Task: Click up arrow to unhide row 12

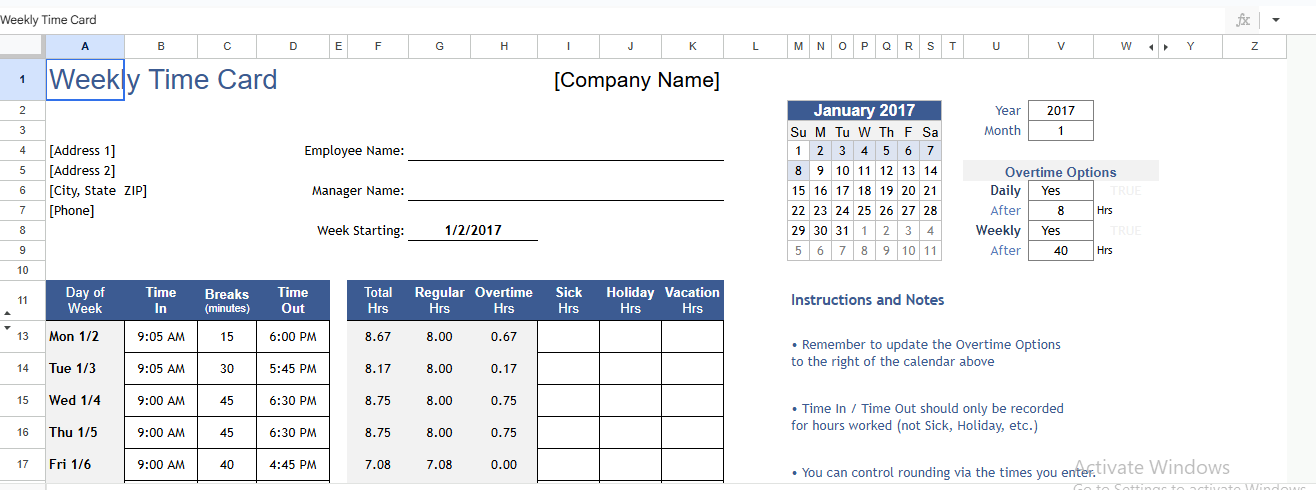Action: click(8, 314)
